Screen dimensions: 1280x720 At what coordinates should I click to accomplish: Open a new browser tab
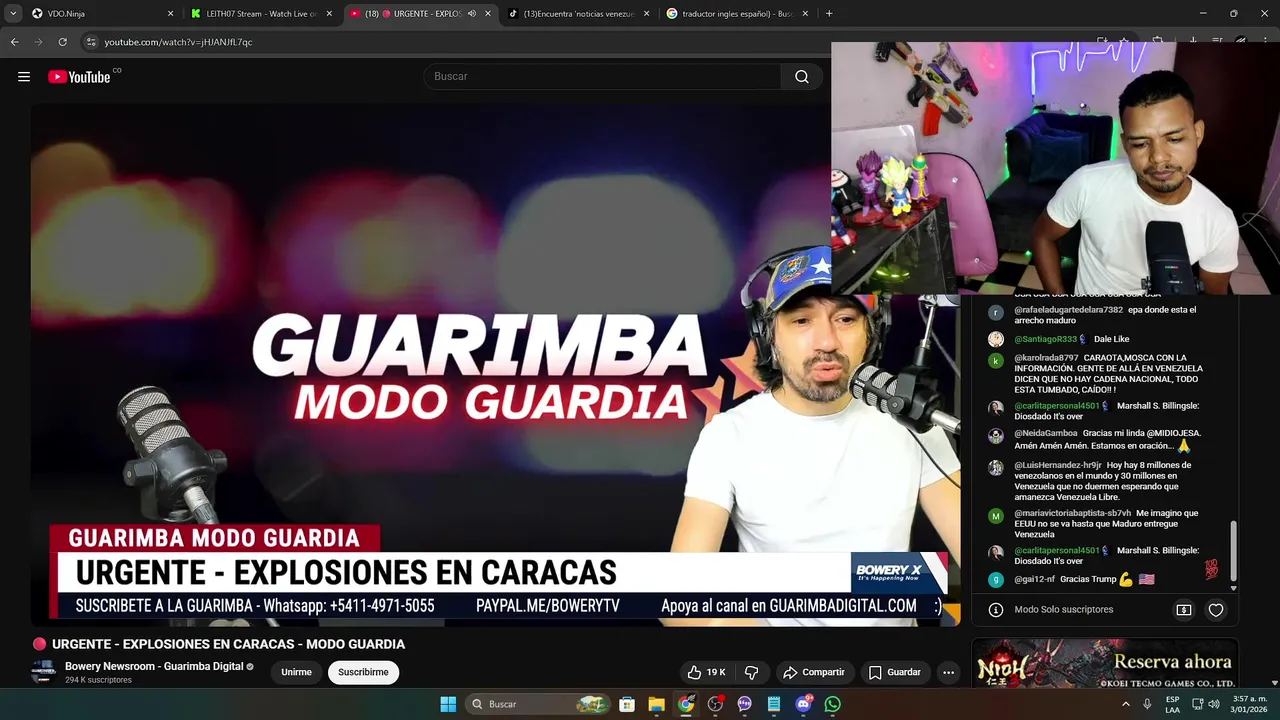pyautogui.click(x=829, y=14)
